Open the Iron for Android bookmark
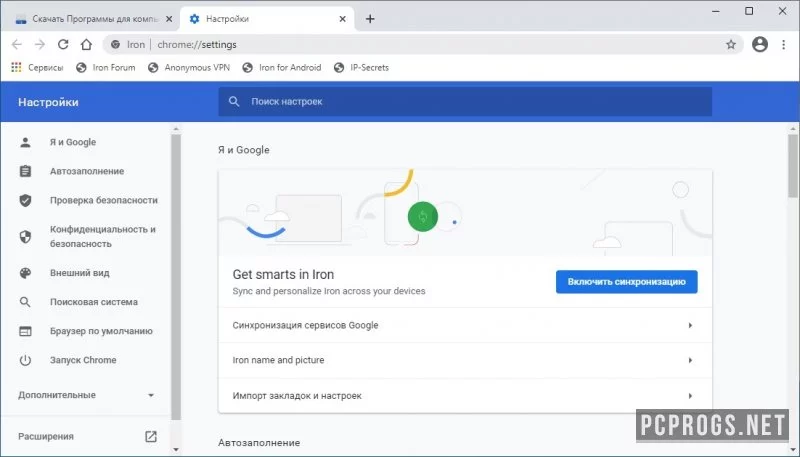Image resolution: width=800 pixels, height=457 pixels. click(282, 67)
